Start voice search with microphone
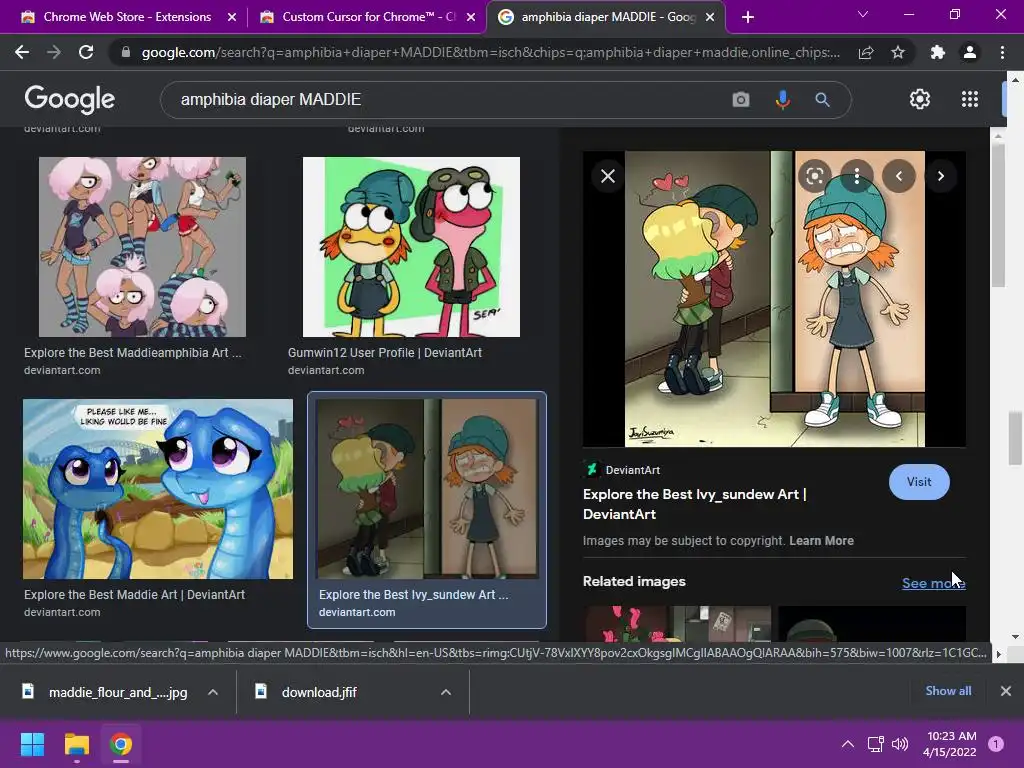This screenshot has height=768, width=1024. click(x=782, y=99)
